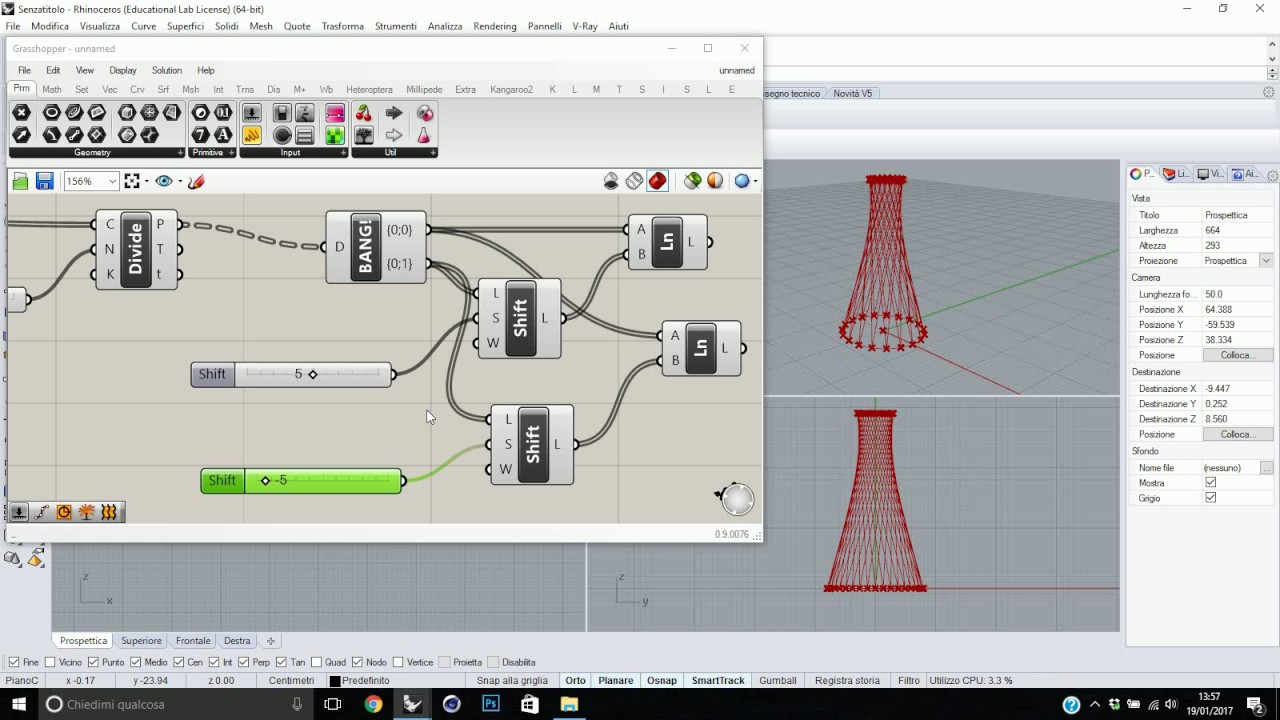Select the red shaded preview mode icon
The image size is (1280, 720).
pyautogui.click(x=657, y=181)
